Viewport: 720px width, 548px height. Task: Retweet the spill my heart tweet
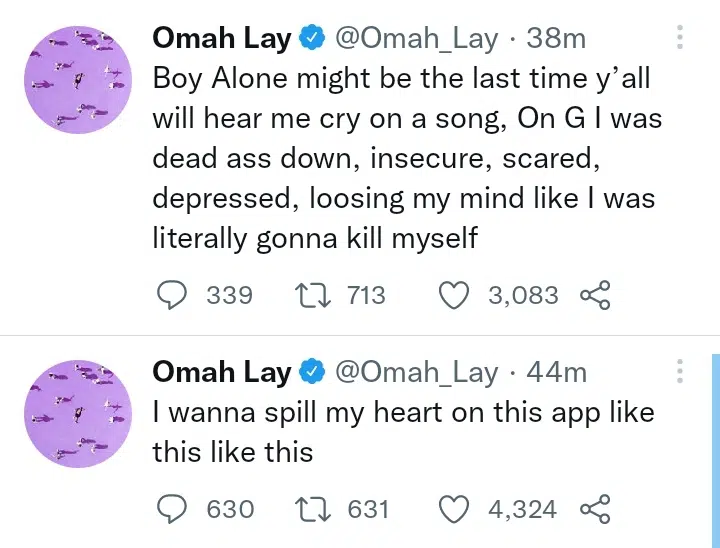(x=313, y=509)
